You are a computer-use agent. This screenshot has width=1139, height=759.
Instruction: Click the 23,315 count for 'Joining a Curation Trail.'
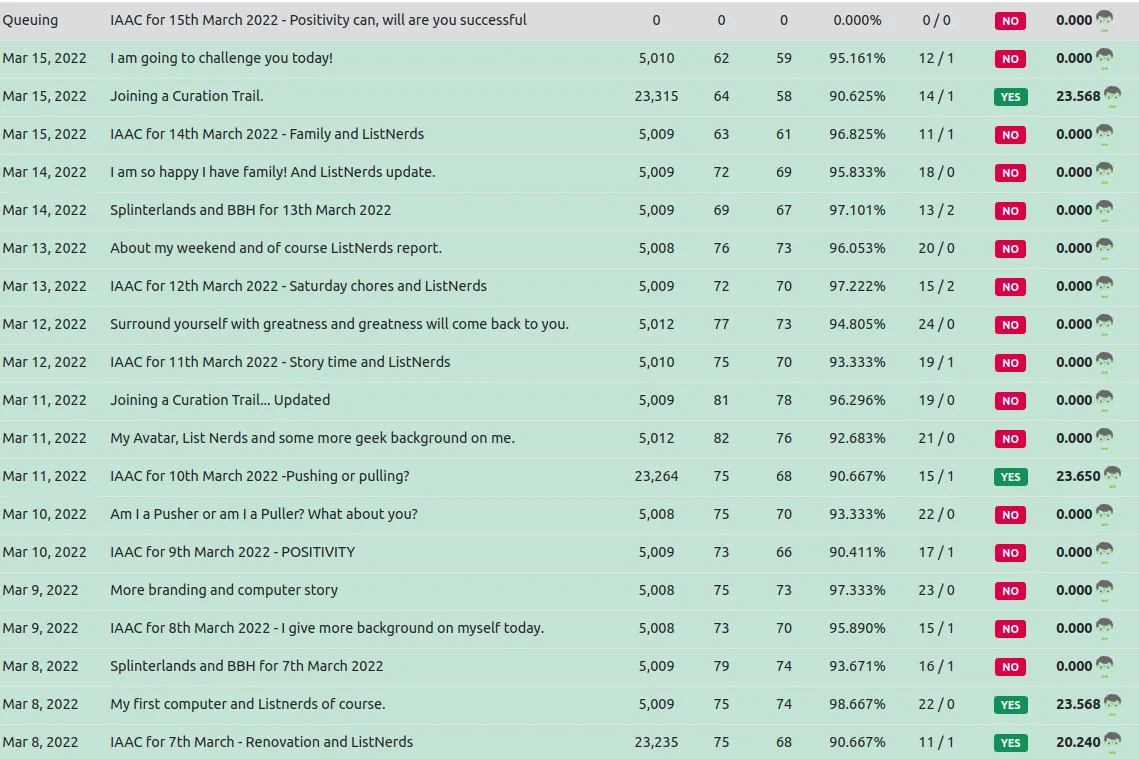(656, 96)
